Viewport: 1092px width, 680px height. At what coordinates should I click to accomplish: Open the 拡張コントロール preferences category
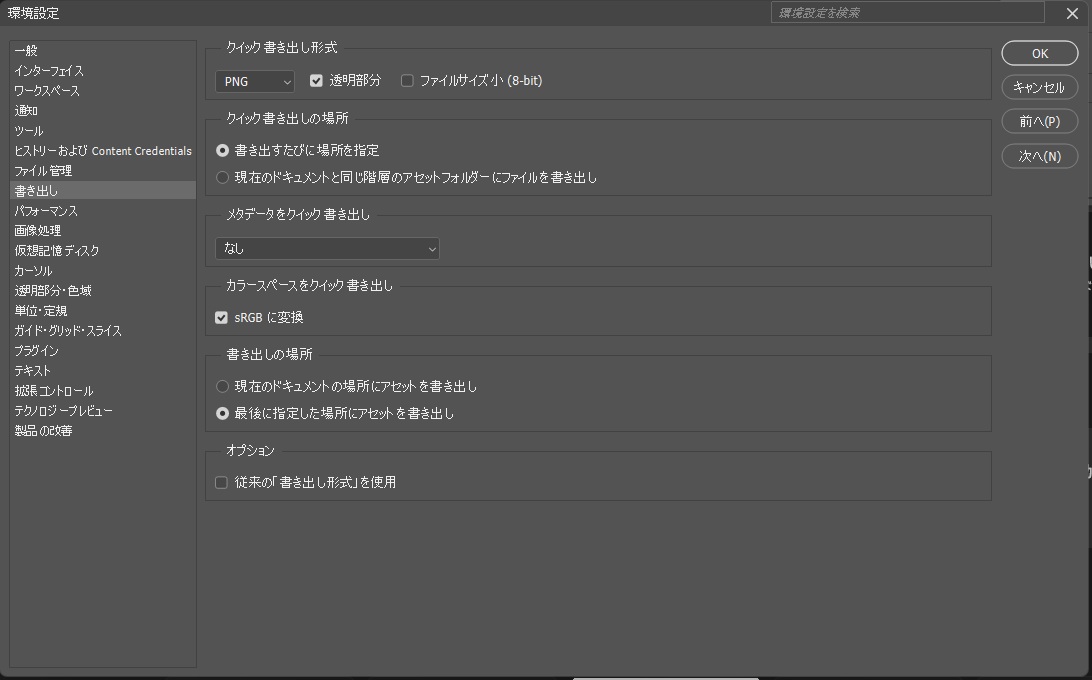103,391
